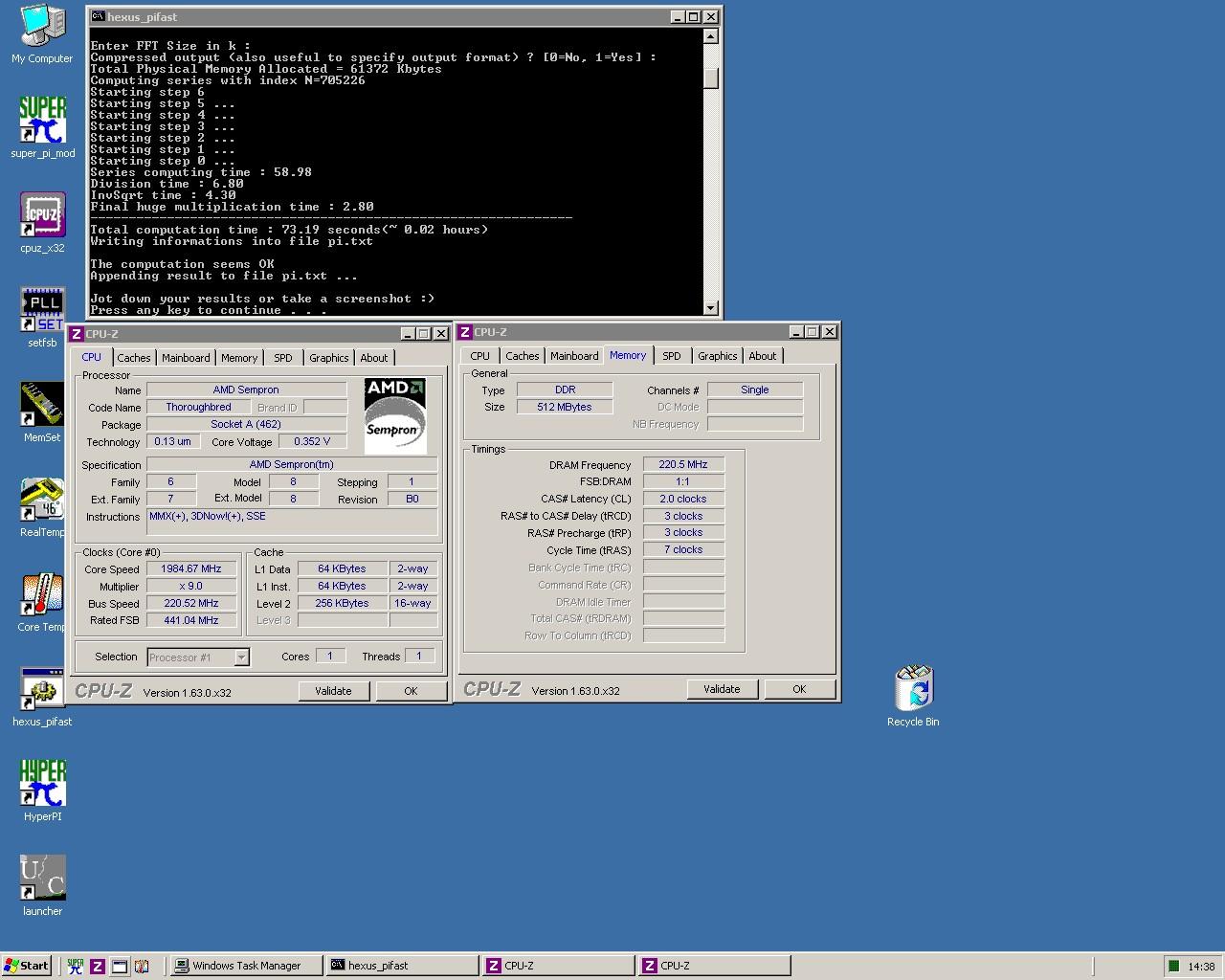Click the taskbar clock showing 14:38
Screen dimensions: 1225x980
1201,967
